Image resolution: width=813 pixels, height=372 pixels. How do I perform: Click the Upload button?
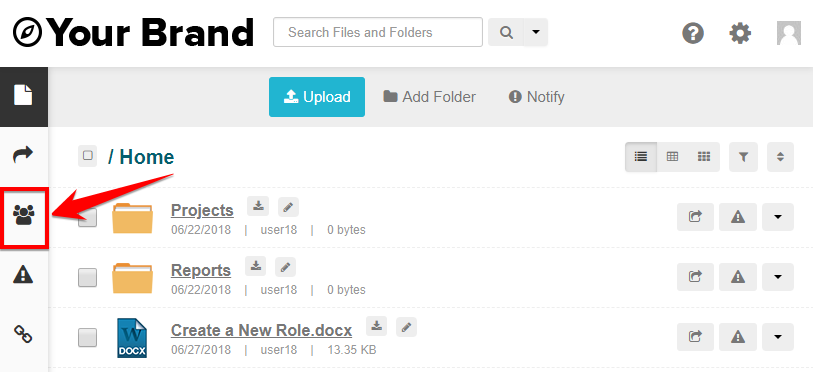click(317, 97)
